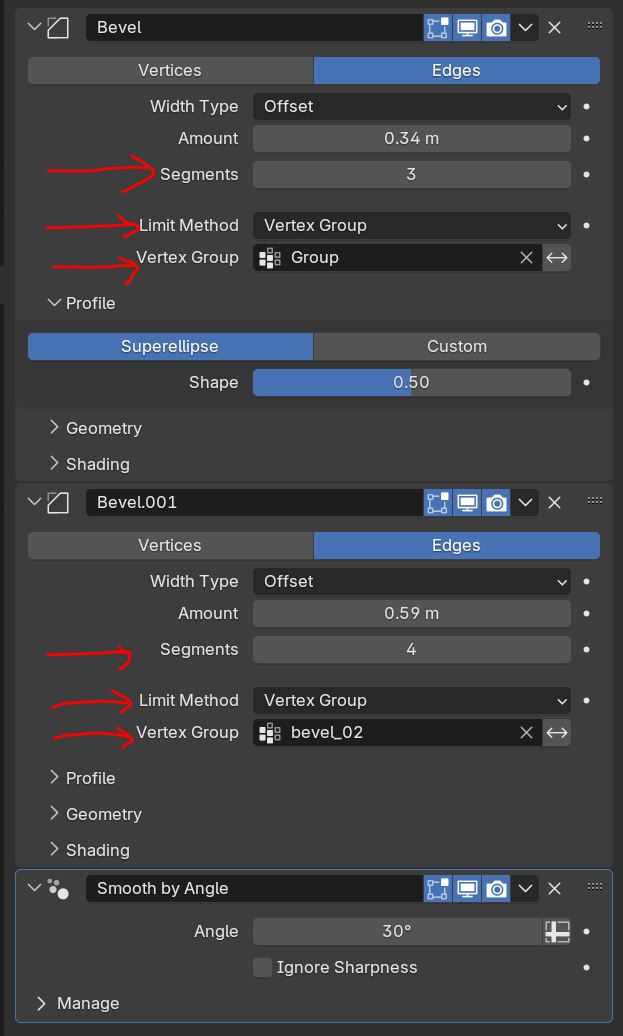The image size is (623, 1036).
Task: Expand the Manage section
Action: (x=87, y=1003)
